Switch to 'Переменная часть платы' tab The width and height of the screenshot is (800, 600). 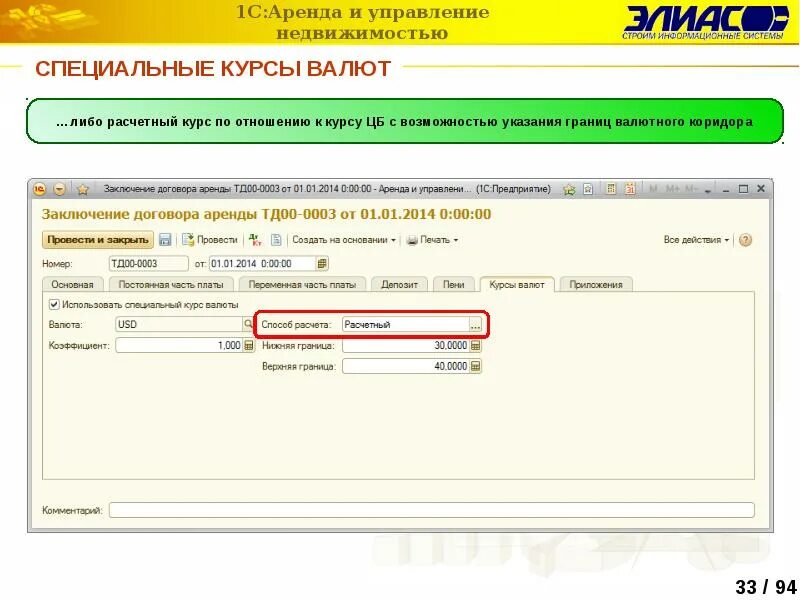(x=302, y=284)
